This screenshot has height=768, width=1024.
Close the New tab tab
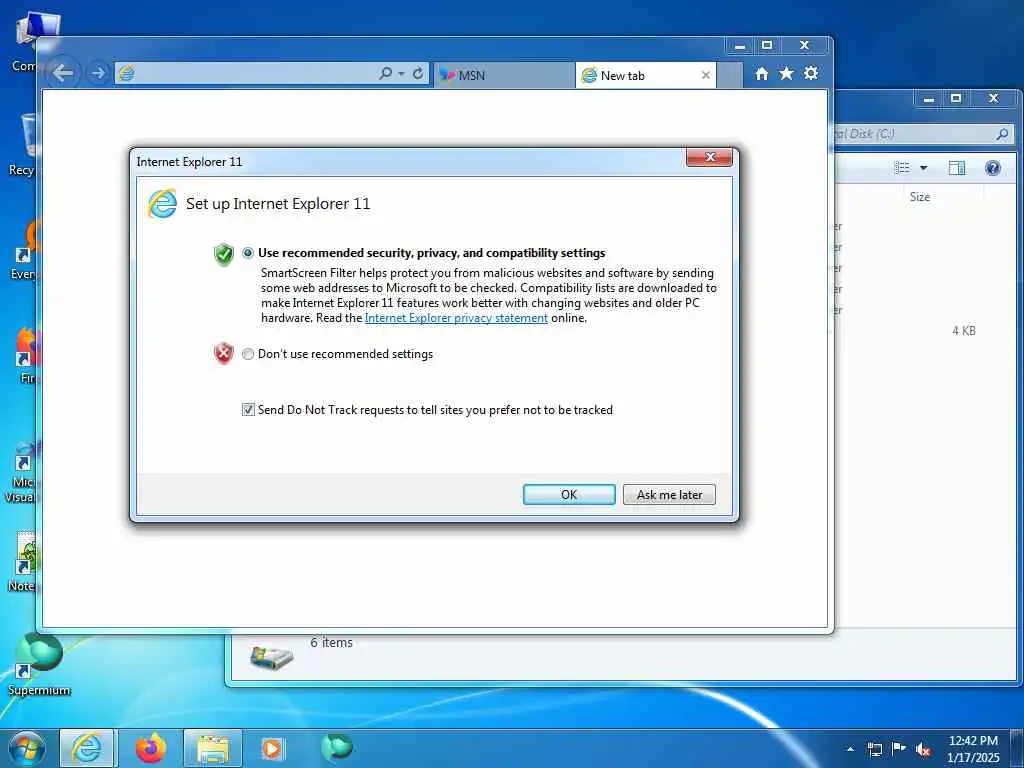point(706,75)
